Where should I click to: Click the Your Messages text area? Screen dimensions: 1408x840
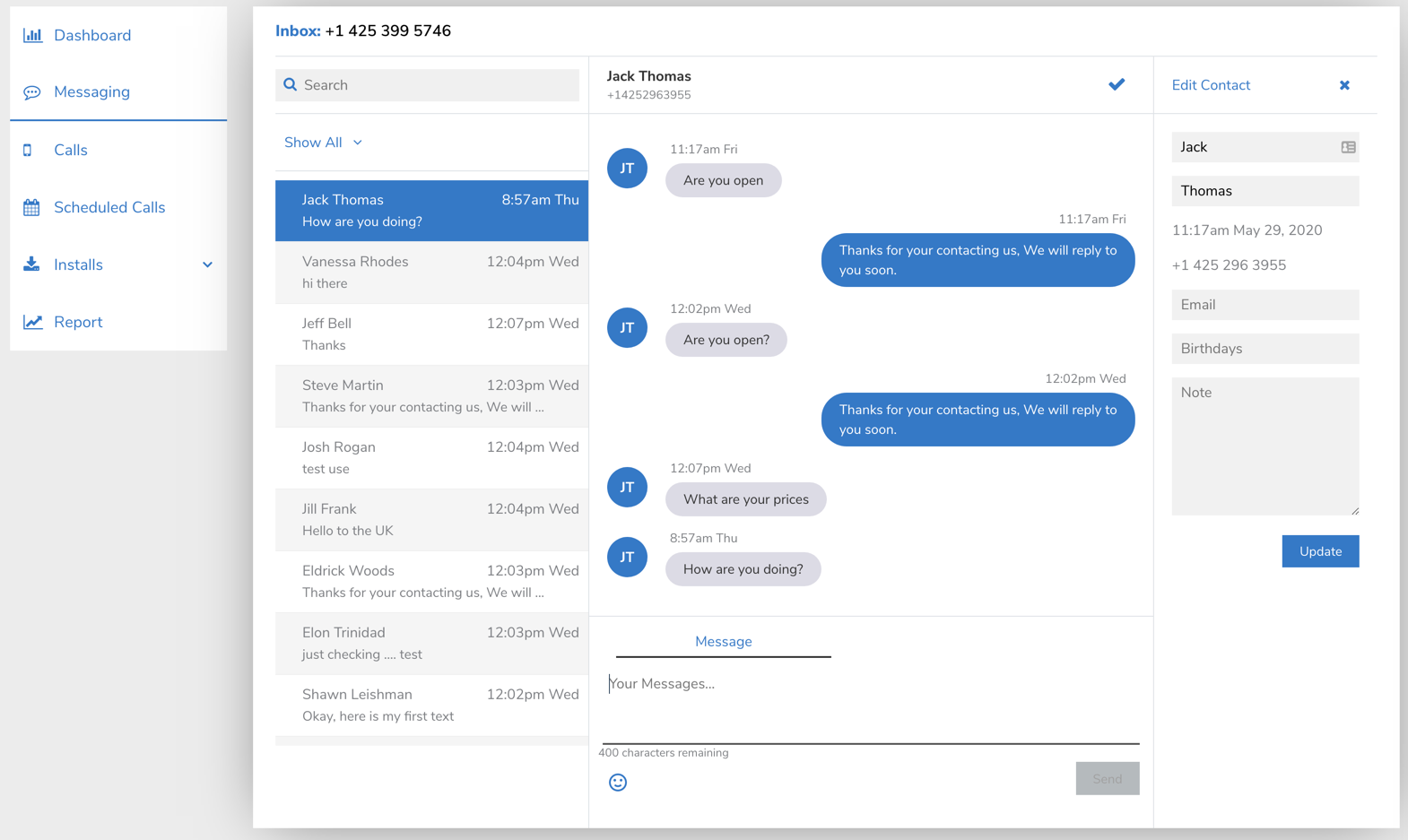click(870, 708)
